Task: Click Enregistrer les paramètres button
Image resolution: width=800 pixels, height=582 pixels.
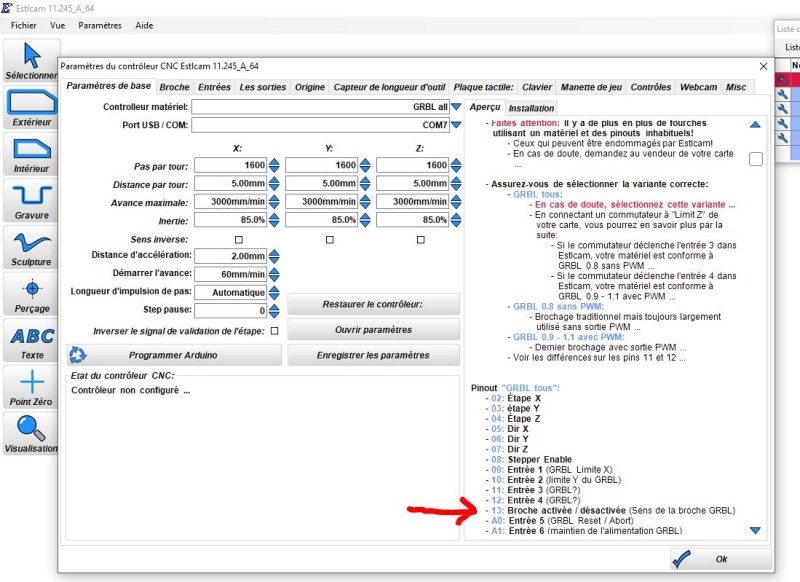Action: pos(373,355)
